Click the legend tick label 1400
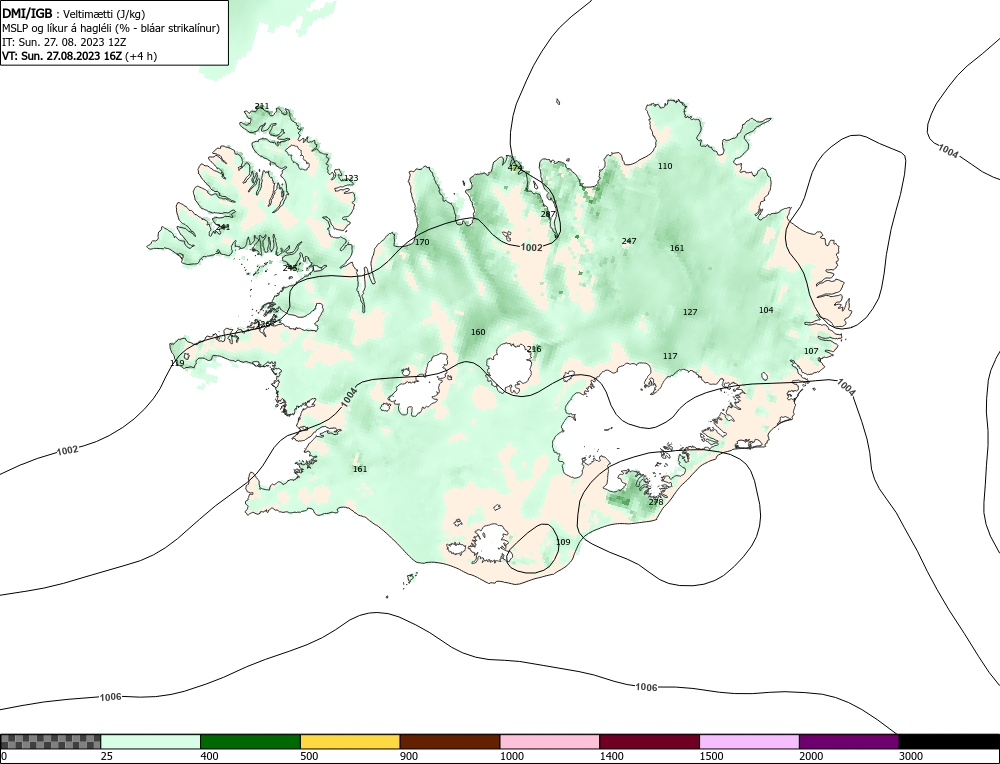 point(612,756)
